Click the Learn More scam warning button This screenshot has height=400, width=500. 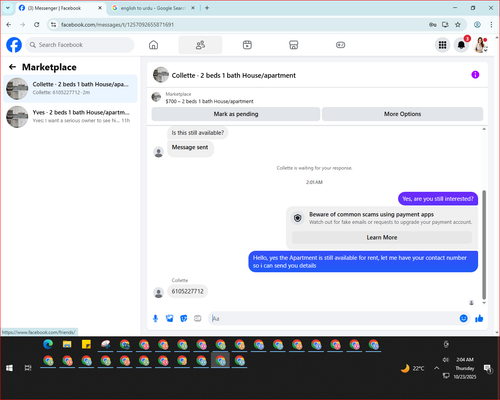point(382,237)
